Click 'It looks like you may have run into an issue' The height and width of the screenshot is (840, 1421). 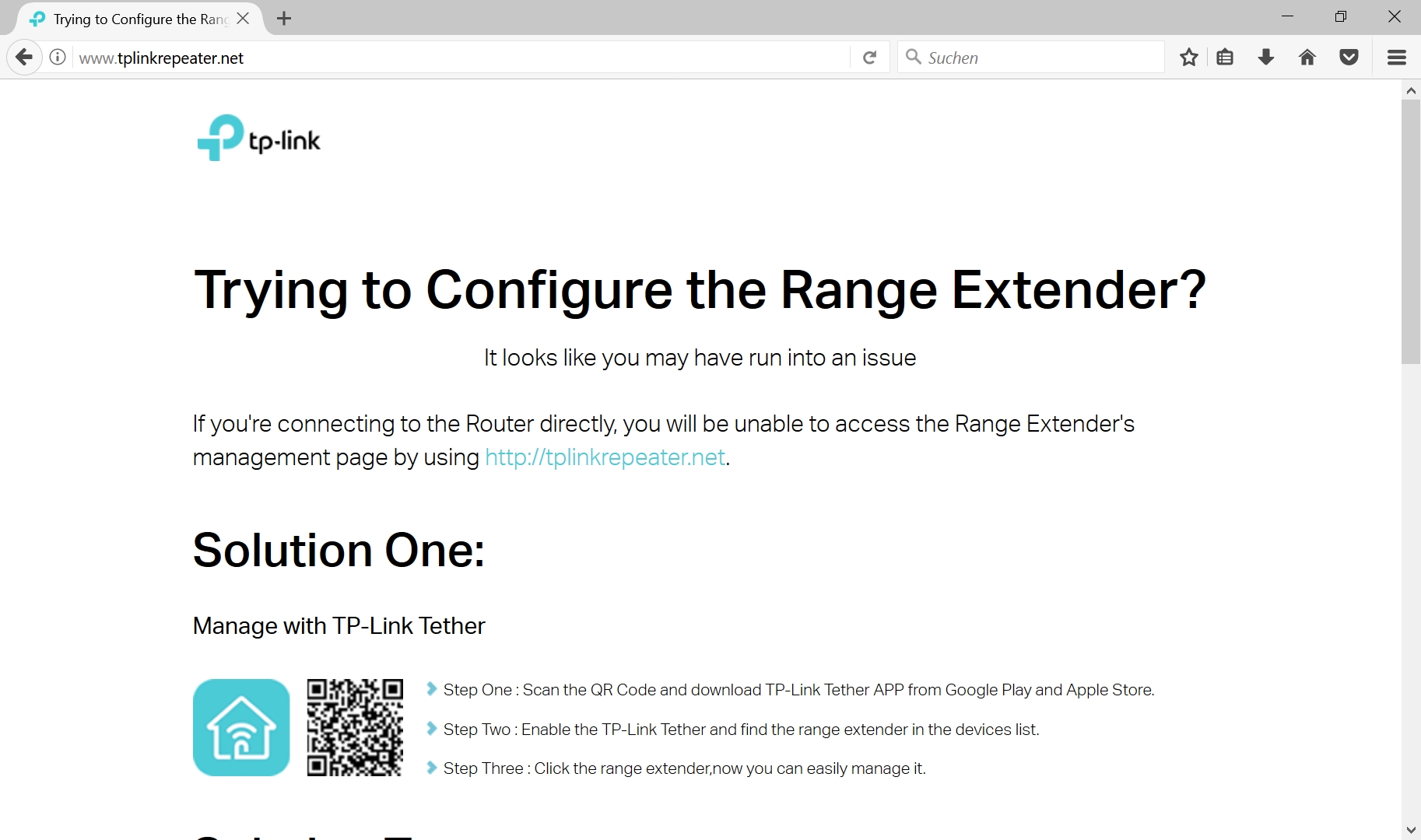click(700, 358)
